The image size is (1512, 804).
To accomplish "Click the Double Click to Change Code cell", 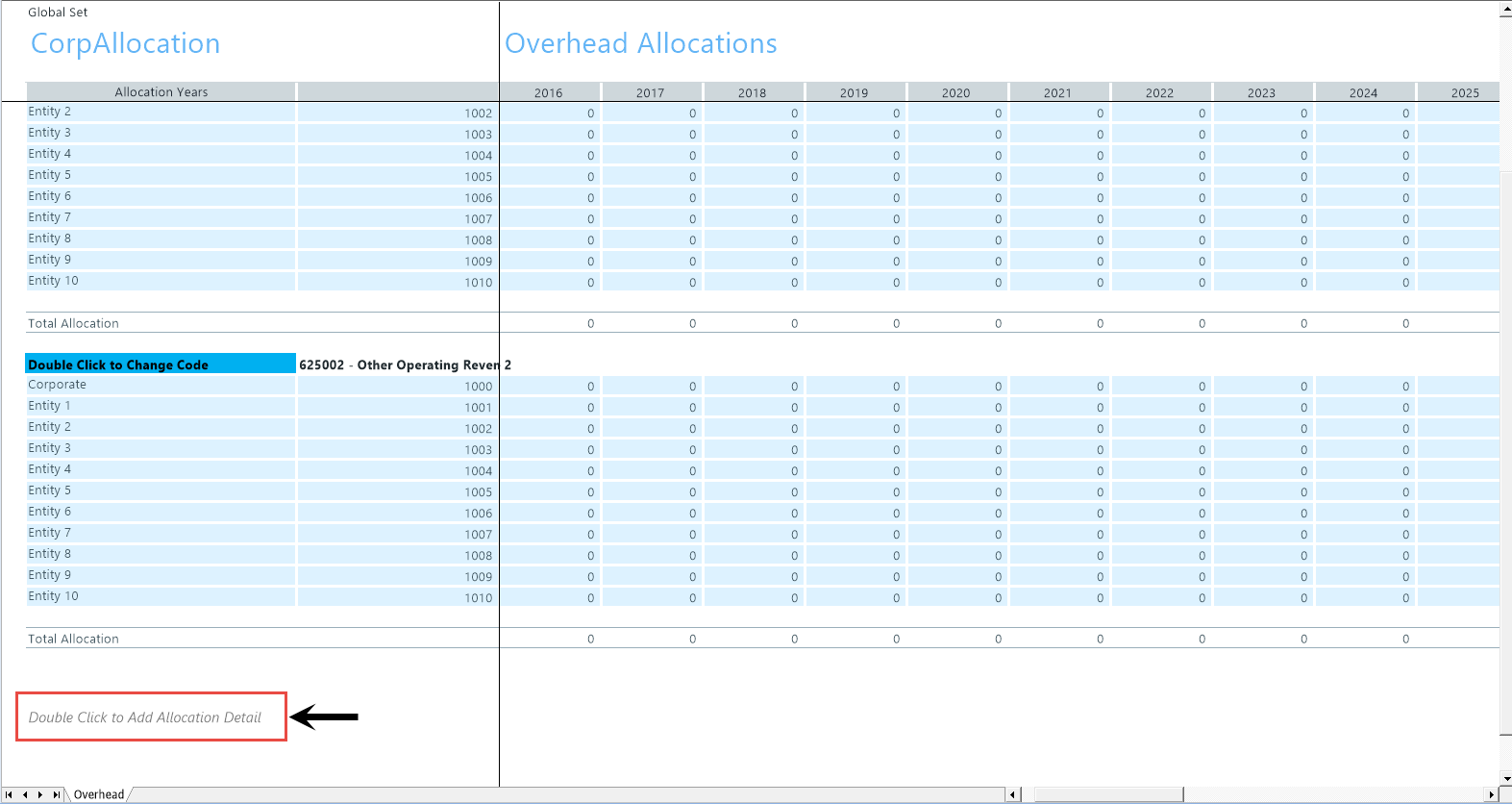I will coord(160,364).
